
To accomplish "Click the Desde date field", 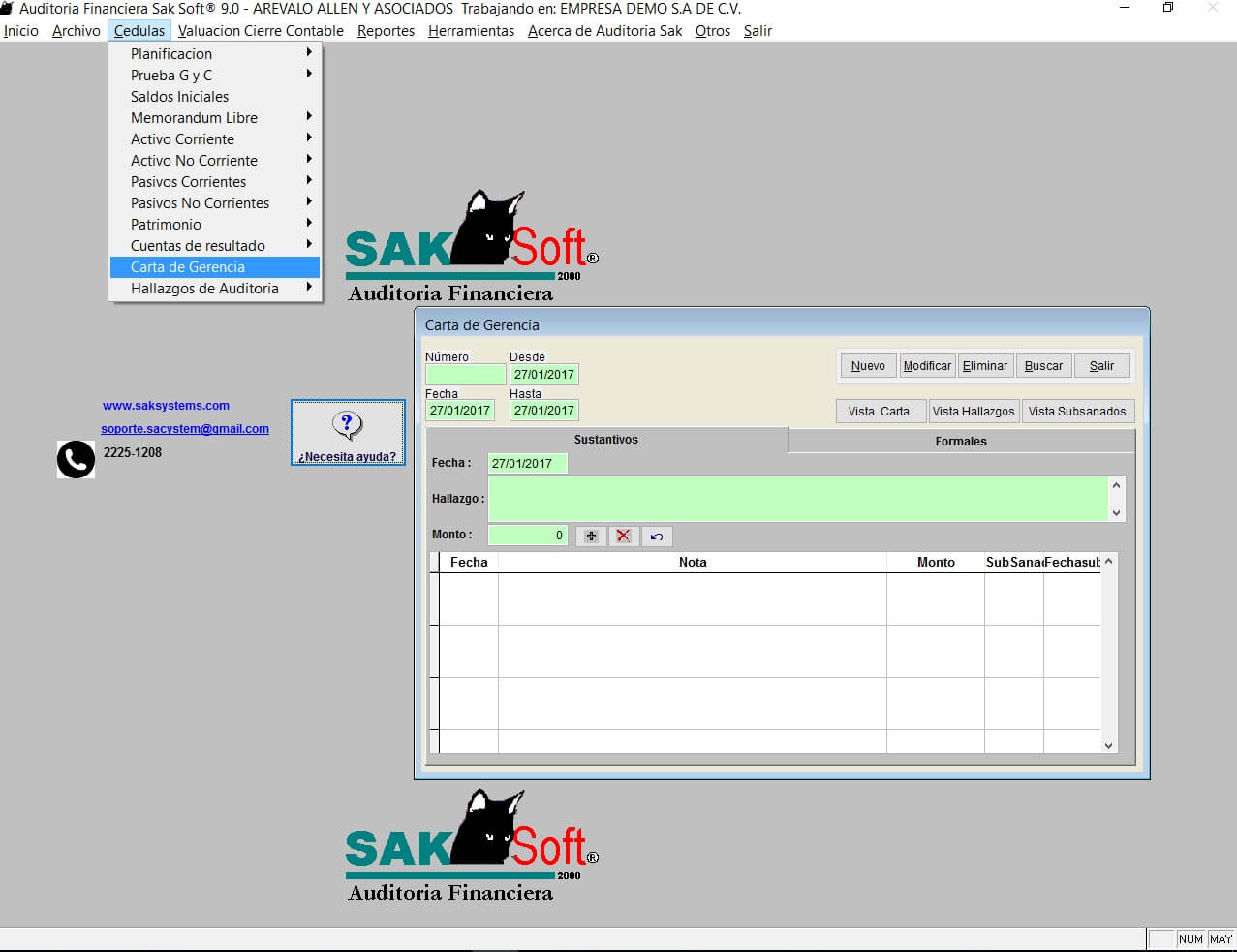I will [x=543, y=375].
